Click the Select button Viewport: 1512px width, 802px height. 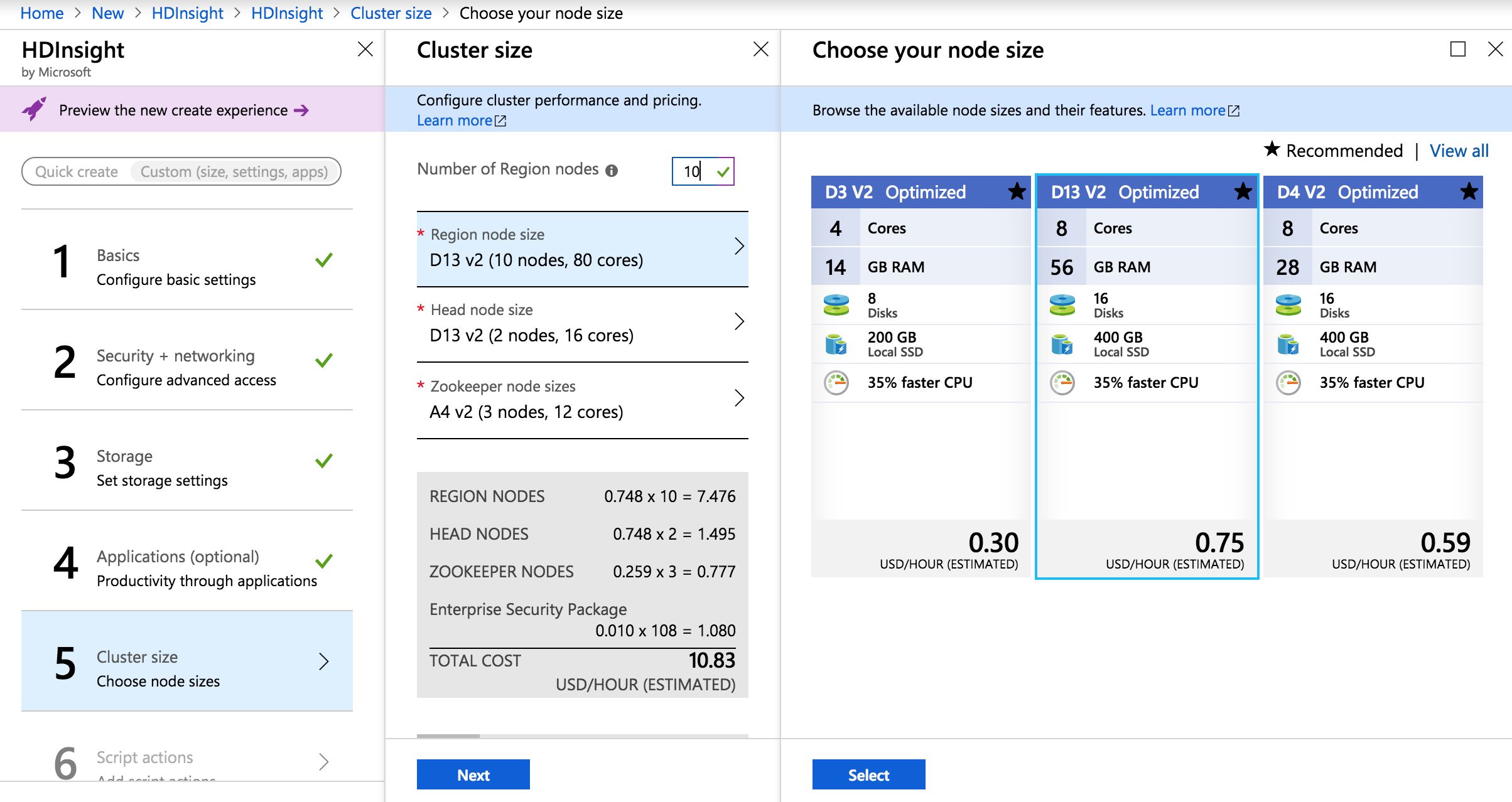pos(869,774)
